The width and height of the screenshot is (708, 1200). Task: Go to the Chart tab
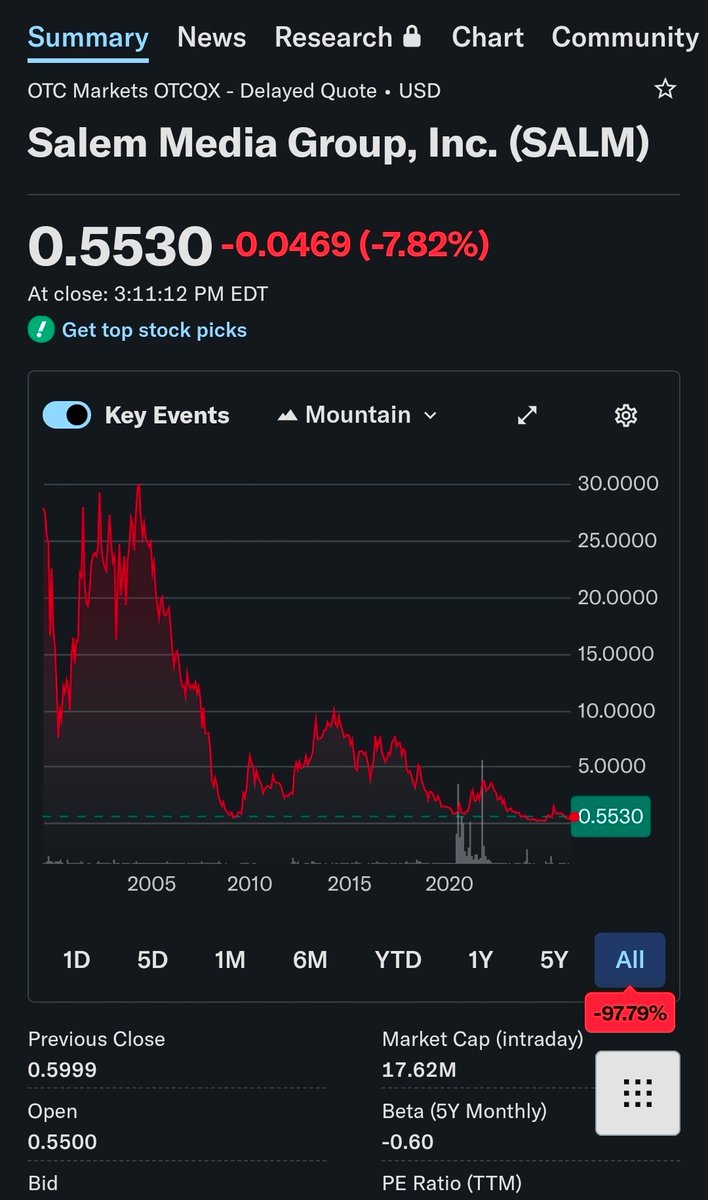(487, 37)
